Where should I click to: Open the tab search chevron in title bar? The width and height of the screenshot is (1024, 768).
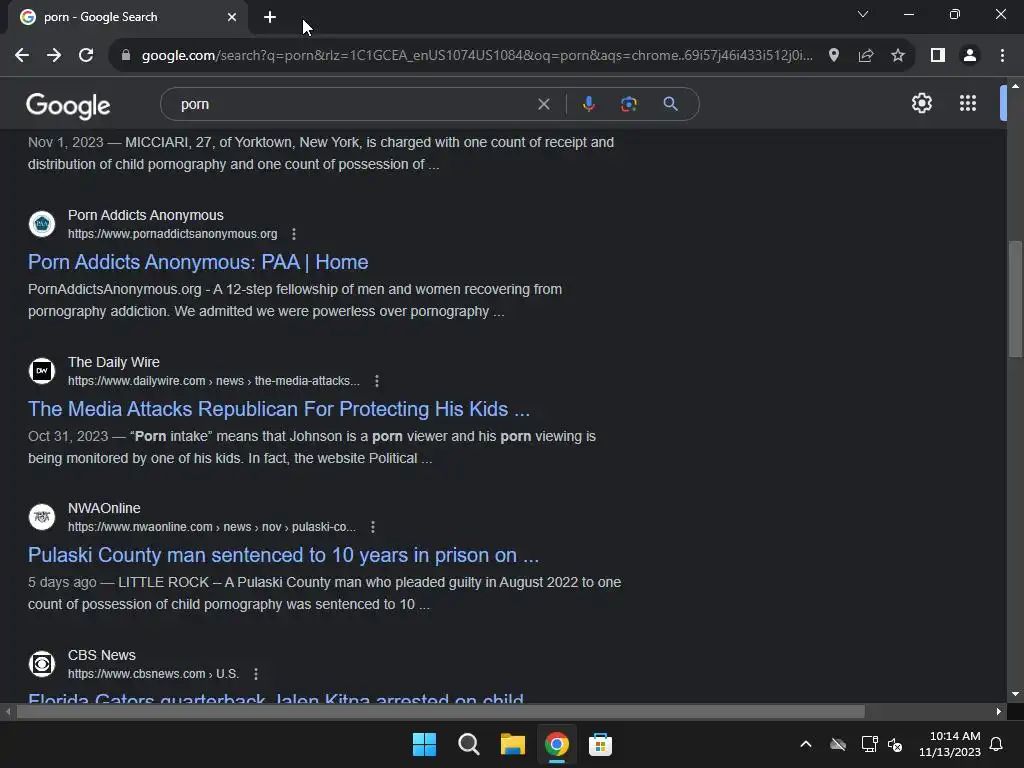(863, 14)
